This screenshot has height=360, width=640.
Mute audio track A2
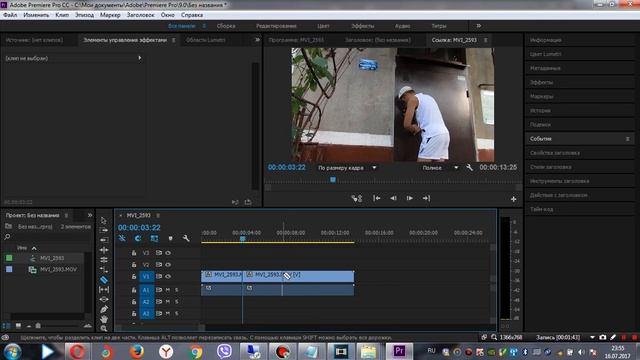[168, 302]
